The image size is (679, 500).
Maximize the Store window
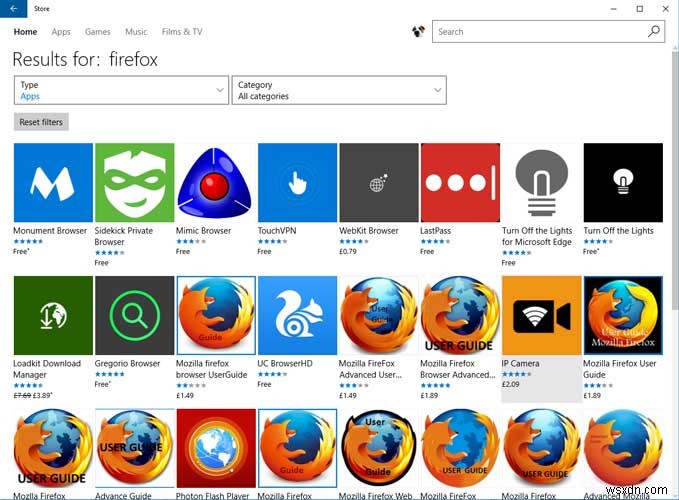pos(640,9)
